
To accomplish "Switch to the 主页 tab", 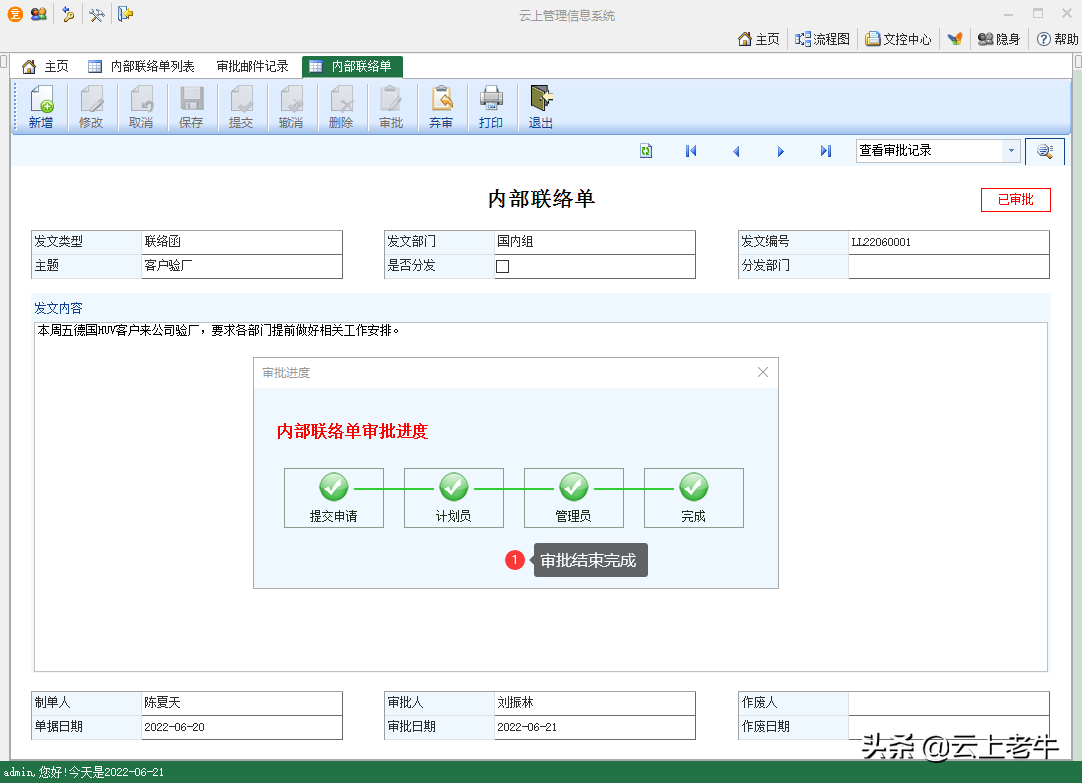I will pos(46,66).
